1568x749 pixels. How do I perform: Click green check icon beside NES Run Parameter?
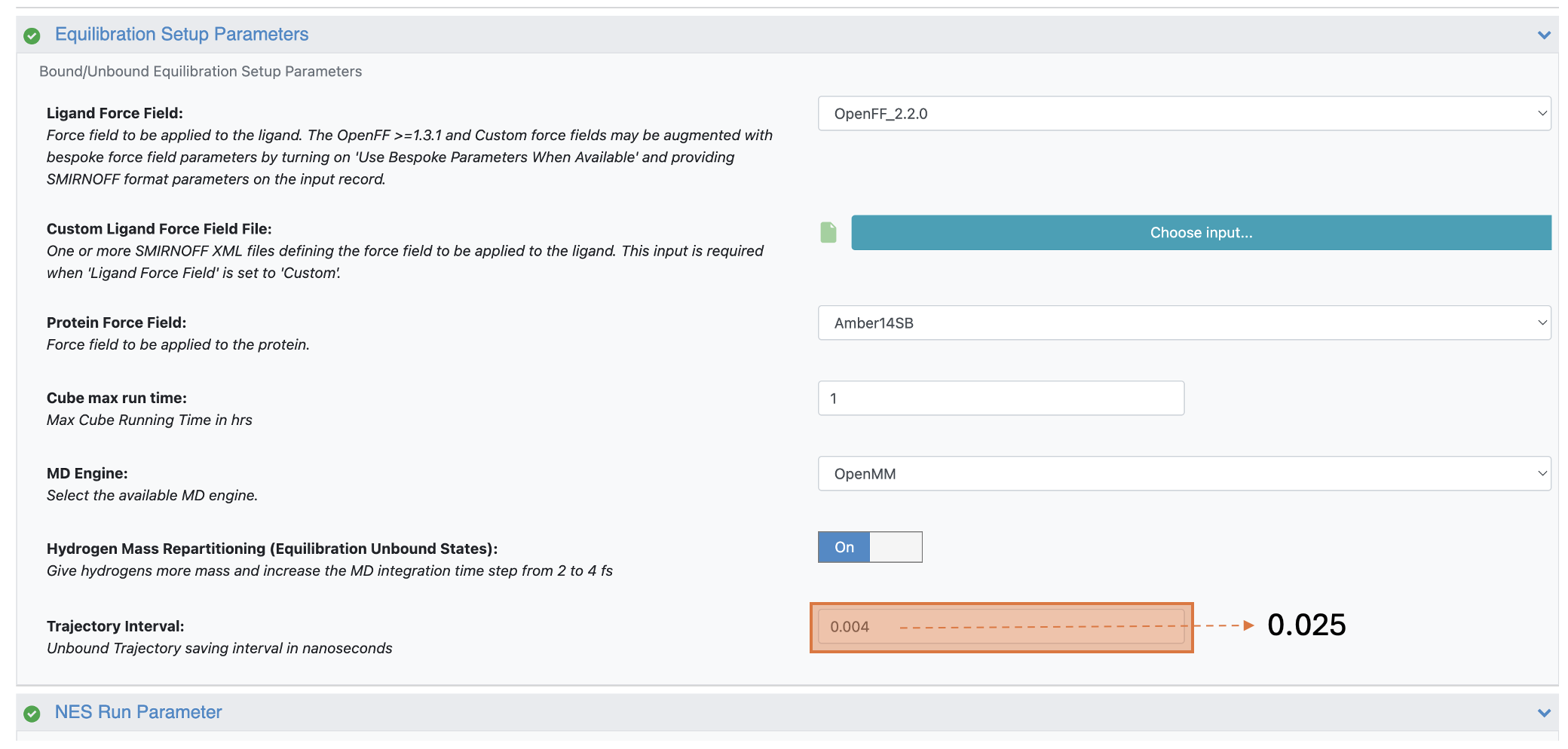point(32,713)
